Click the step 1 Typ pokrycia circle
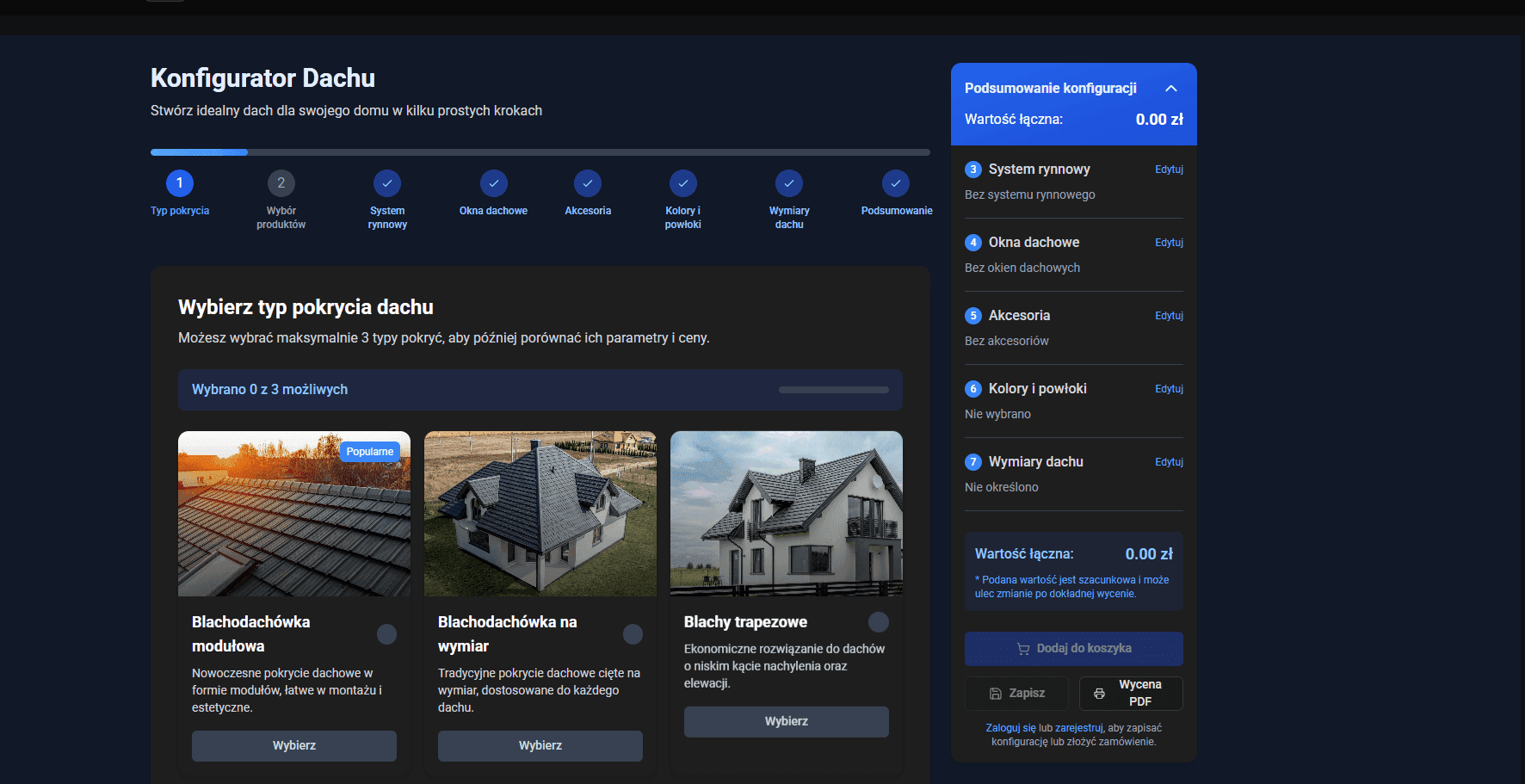Viewport: 1525px width, 784px height. tap(180, 183)
